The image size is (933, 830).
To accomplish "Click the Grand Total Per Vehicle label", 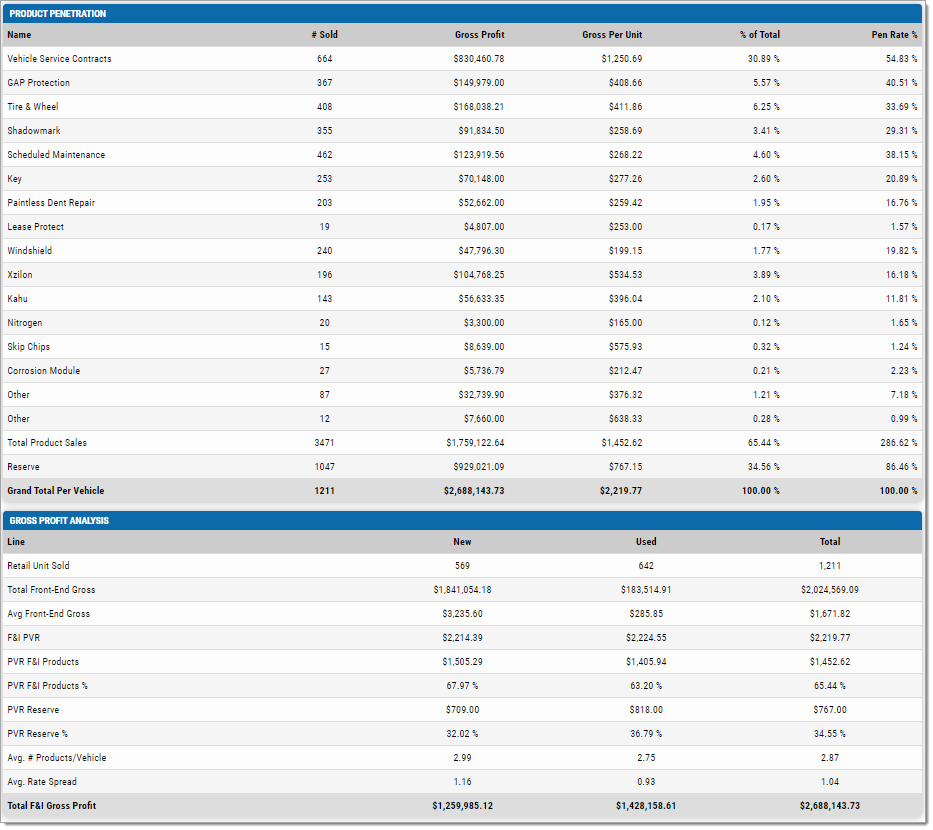I will [x=56, y=491].
